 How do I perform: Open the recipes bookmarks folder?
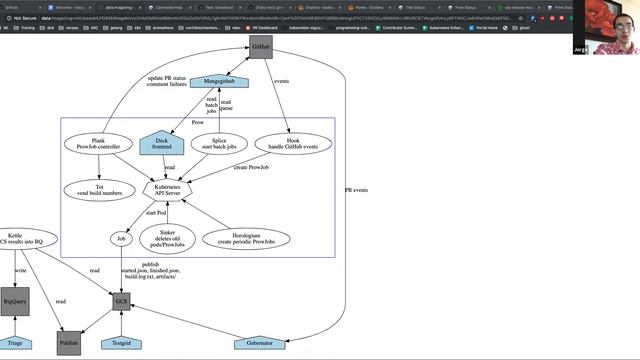pos(69,28)
